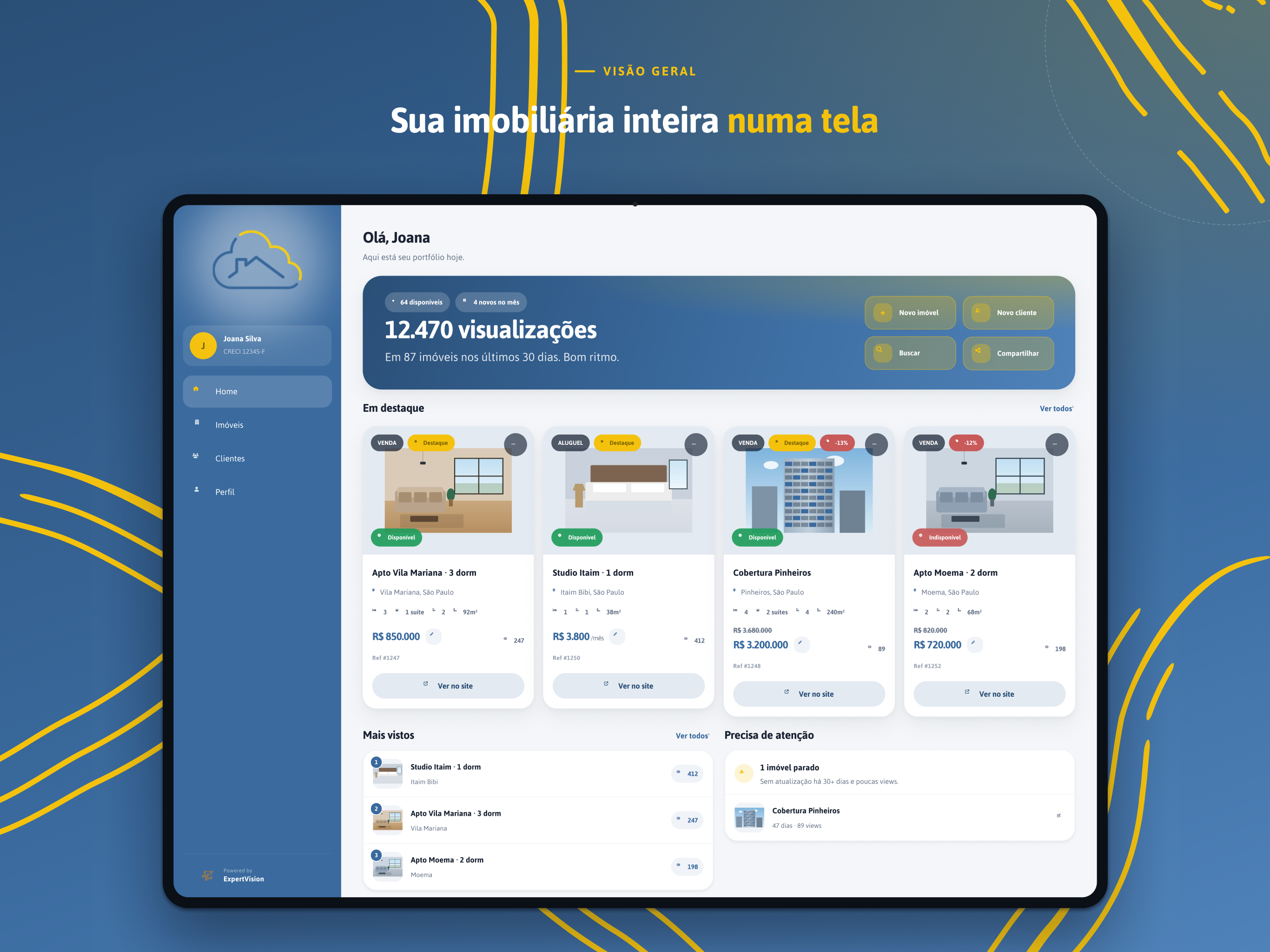Image resolution: width=1270 pixels, height=952 pixels.
Task: Click the Imóveis building icon in sidebar
Action: click(x=196, y=423)
